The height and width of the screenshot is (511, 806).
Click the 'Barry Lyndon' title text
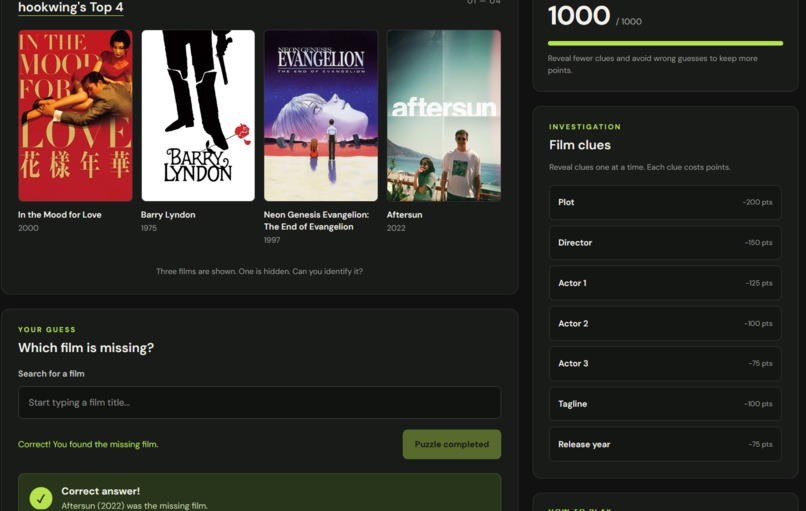(x=168, y=215)
